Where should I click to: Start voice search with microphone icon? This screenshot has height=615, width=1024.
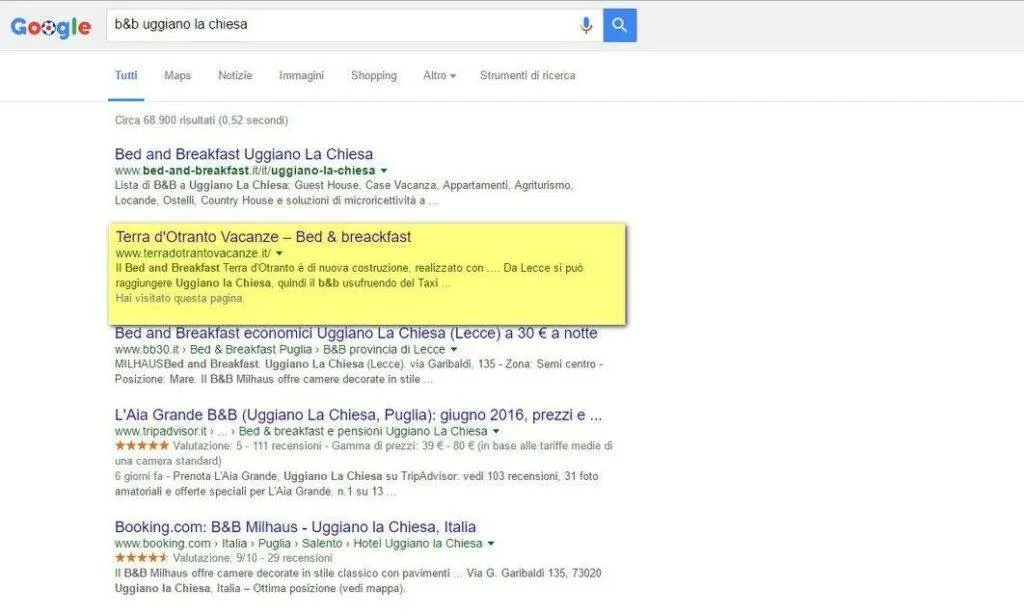pyautogui.click(x=586, y=25)
